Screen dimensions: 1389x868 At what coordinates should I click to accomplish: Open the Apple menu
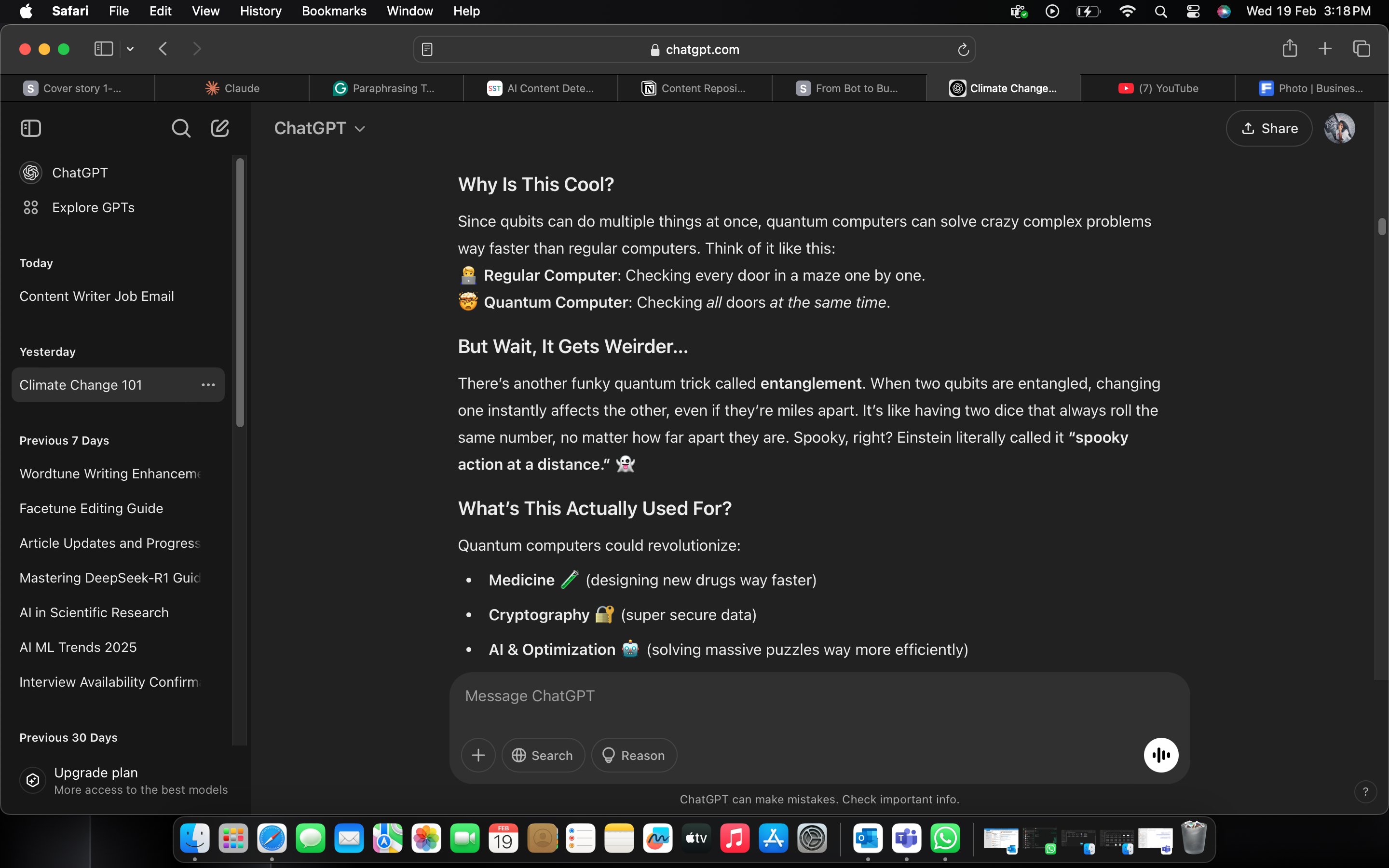pos(26,11)
